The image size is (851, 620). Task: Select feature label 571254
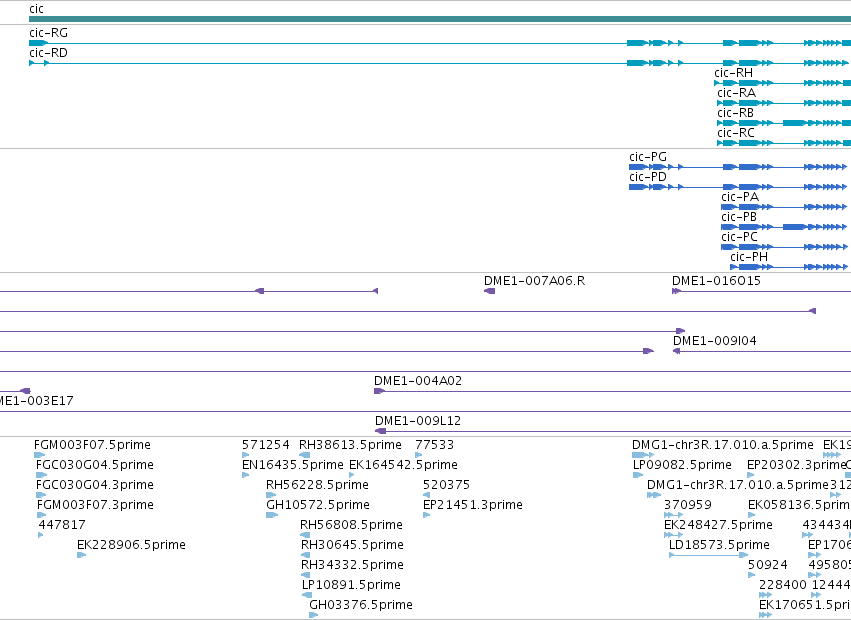point(266,445)
